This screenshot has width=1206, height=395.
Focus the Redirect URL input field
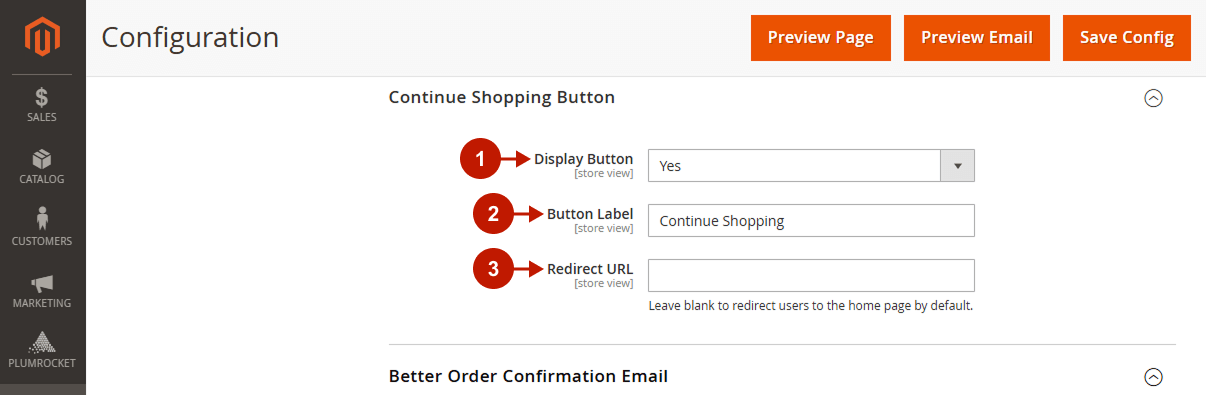[811, 276]
